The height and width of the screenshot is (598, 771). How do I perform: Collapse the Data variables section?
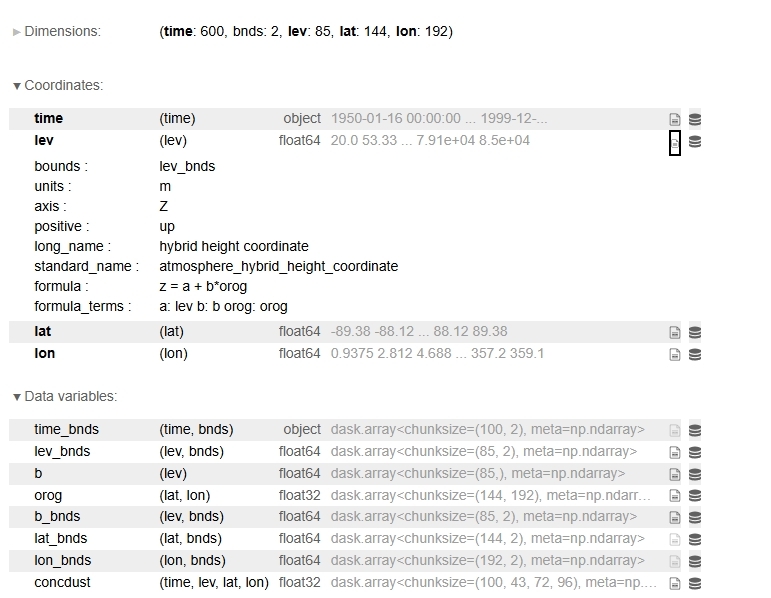[x=65, y=397]
